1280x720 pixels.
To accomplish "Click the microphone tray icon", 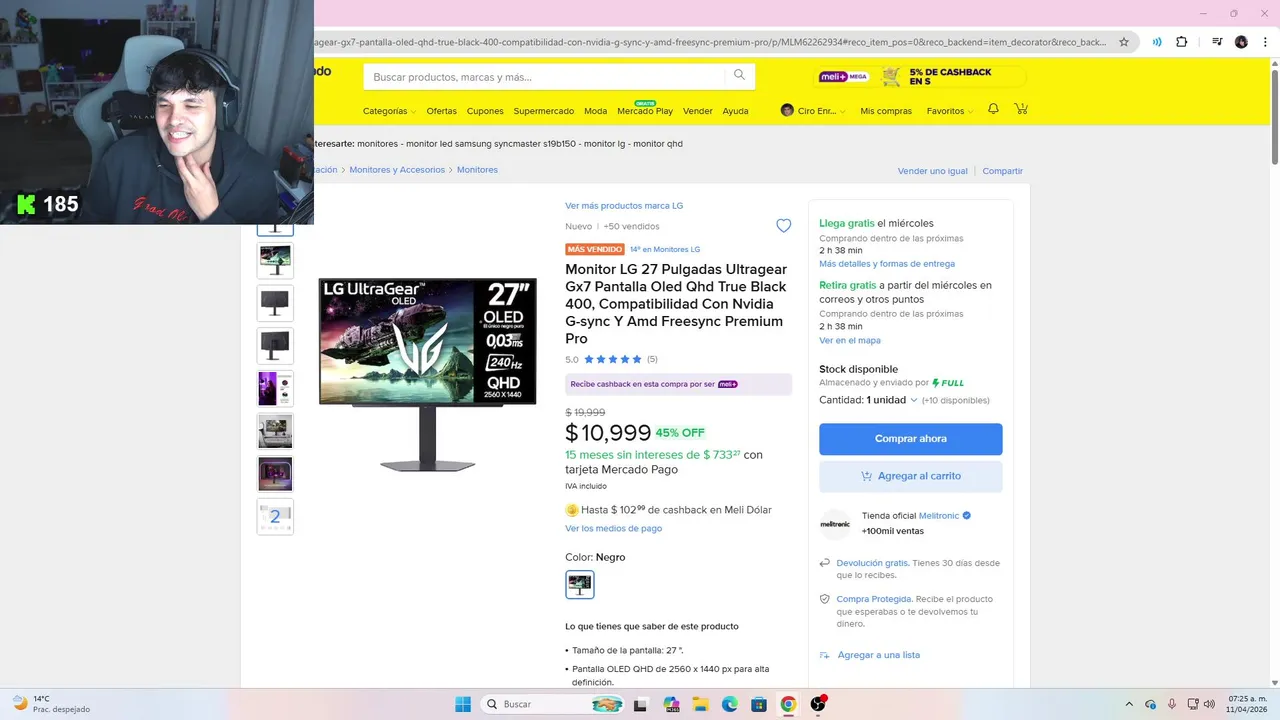I will (x=1172, y=704).
